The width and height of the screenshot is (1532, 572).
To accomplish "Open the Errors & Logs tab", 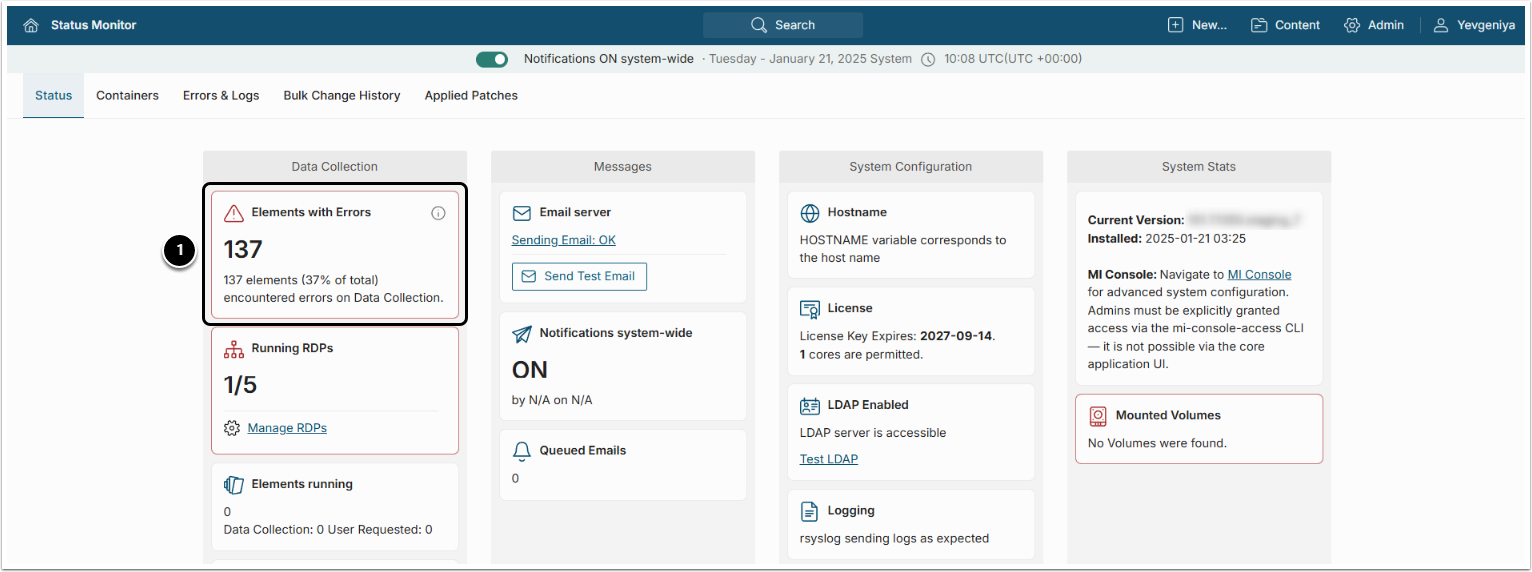I will coord(221,96).
